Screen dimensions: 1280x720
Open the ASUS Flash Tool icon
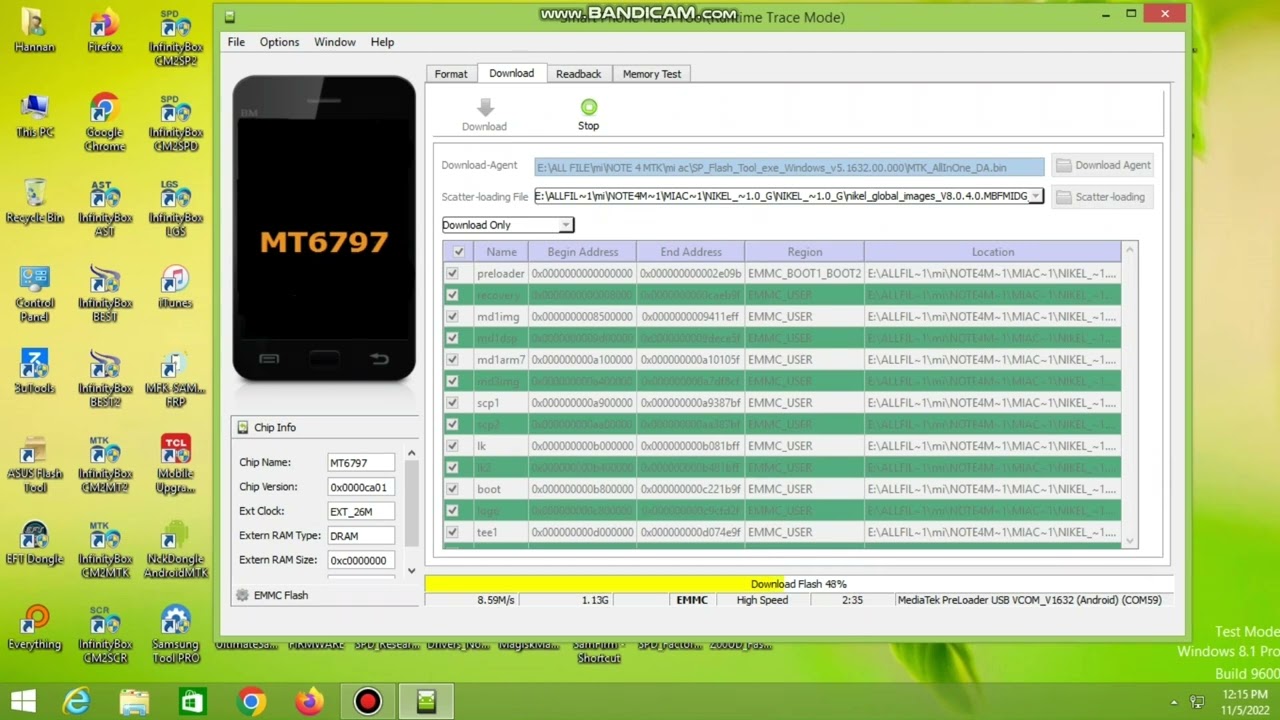pos(34,464)
